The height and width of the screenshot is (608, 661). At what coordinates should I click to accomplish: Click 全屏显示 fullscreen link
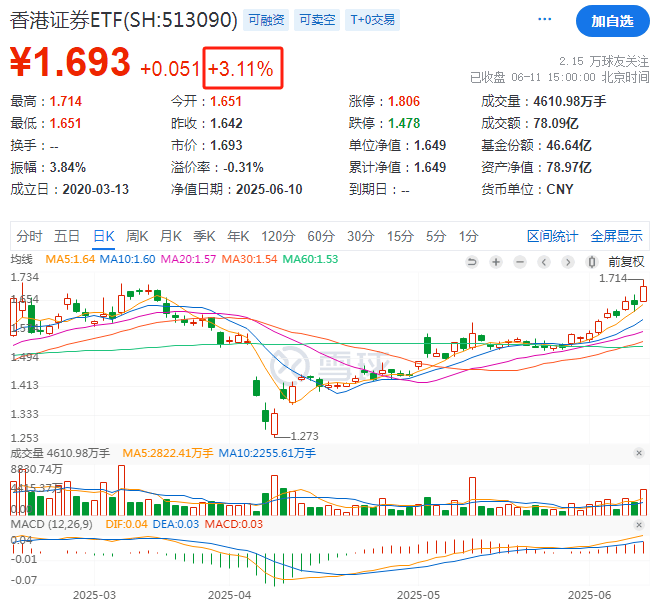[616, 236]
